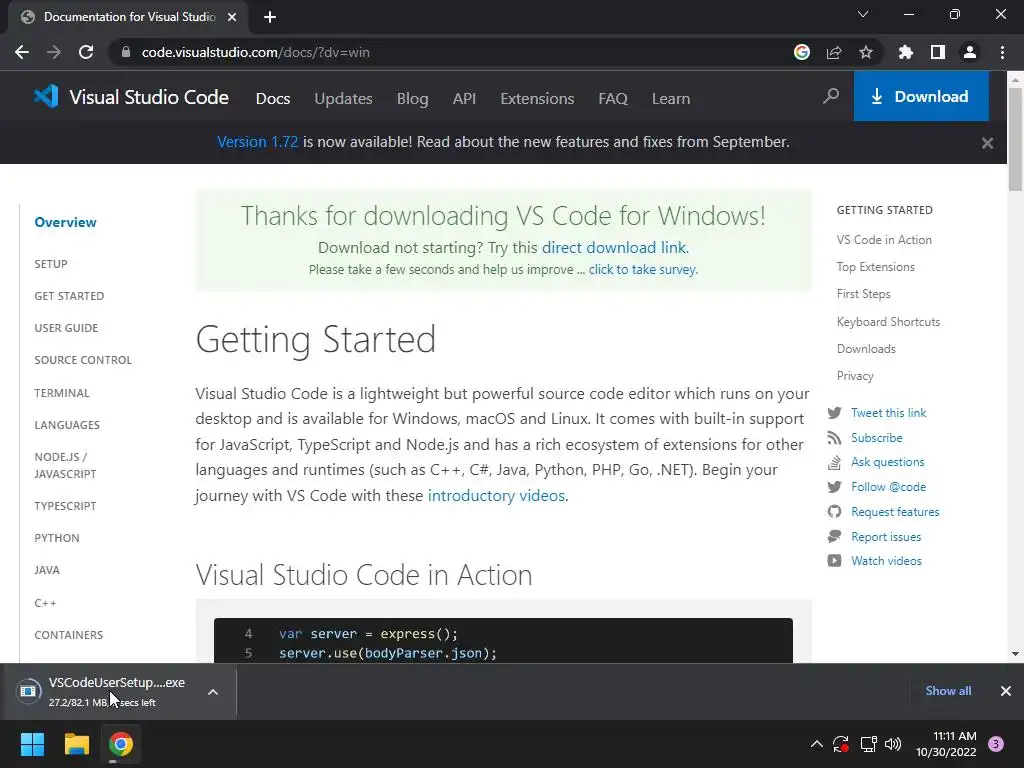Screen dimensions: 1024x768
Task: Select the Updates navigation item
Action: coord(344,99)
